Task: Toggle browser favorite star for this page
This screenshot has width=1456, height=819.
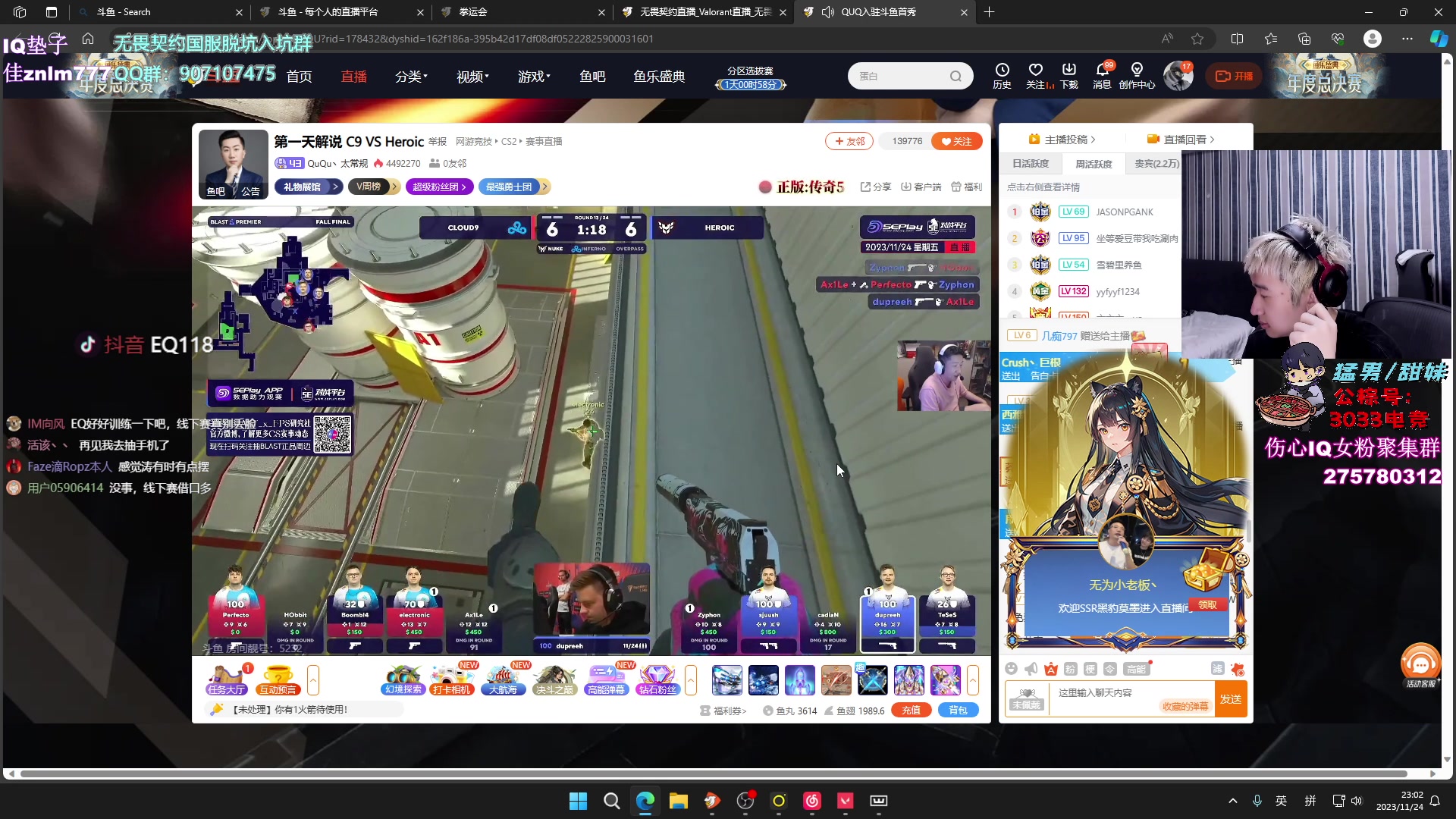Action: click(1197, 39)
